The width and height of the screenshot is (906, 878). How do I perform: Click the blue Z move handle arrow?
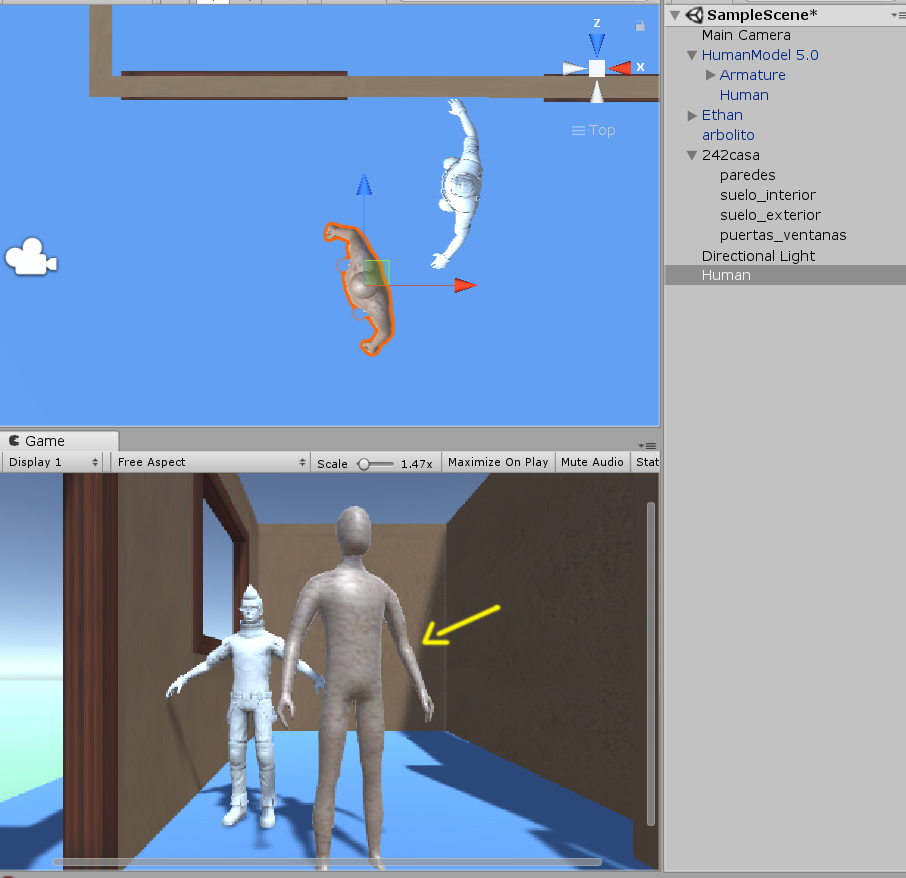364,185
